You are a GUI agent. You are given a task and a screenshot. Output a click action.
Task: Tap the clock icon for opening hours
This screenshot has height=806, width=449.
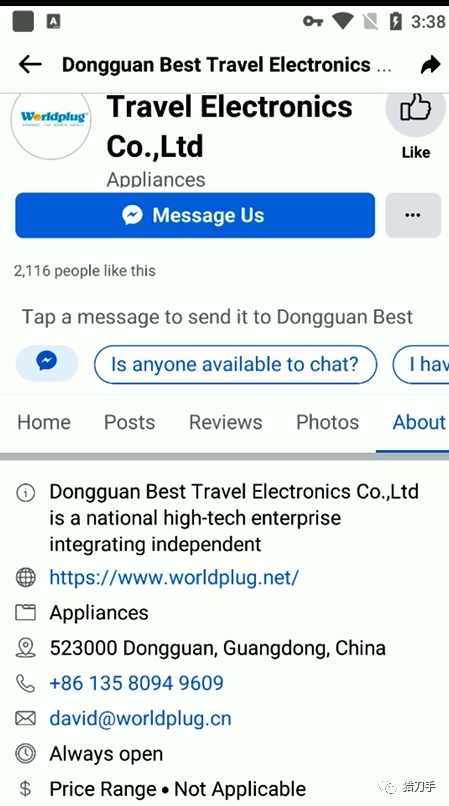pyautogui.click(x=25, y=754)
